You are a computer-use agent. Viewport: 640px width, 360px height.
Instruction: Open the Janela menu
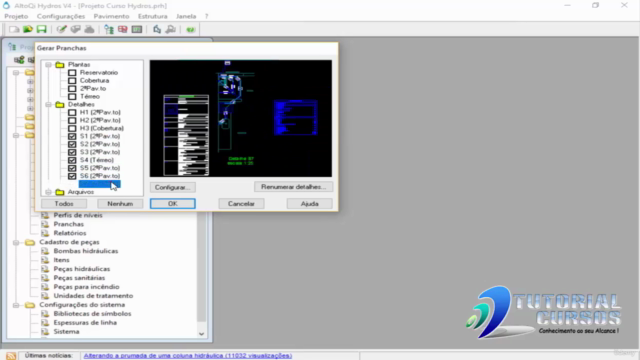click(x=186, y=16)
